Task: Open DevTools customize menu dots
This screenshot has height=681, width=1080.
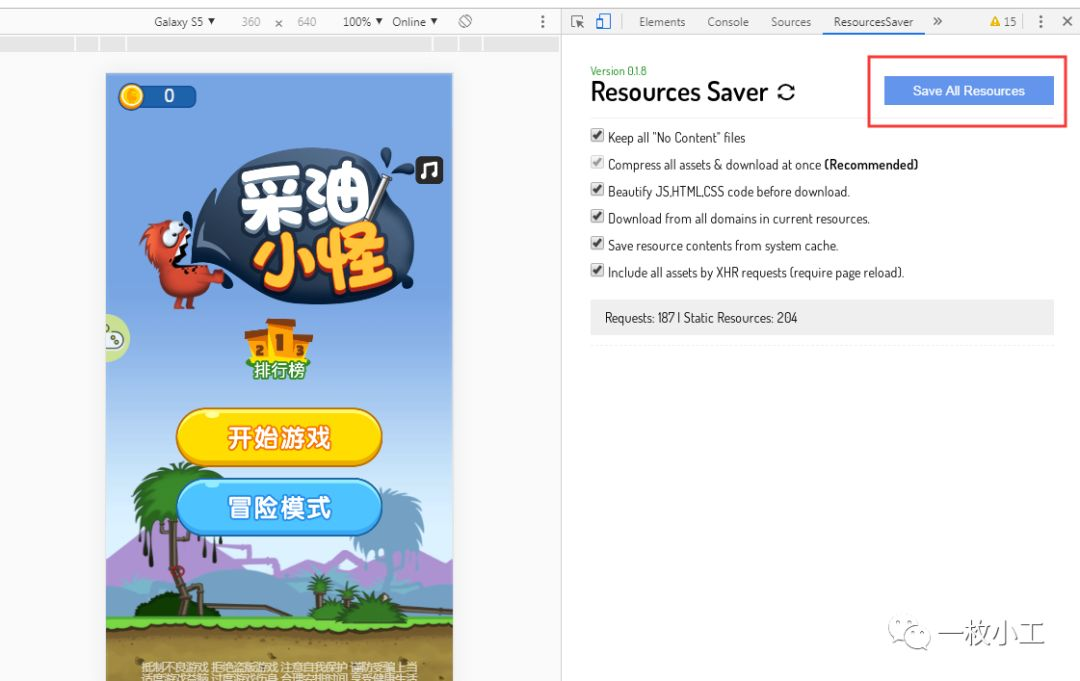Action: 1041,22
